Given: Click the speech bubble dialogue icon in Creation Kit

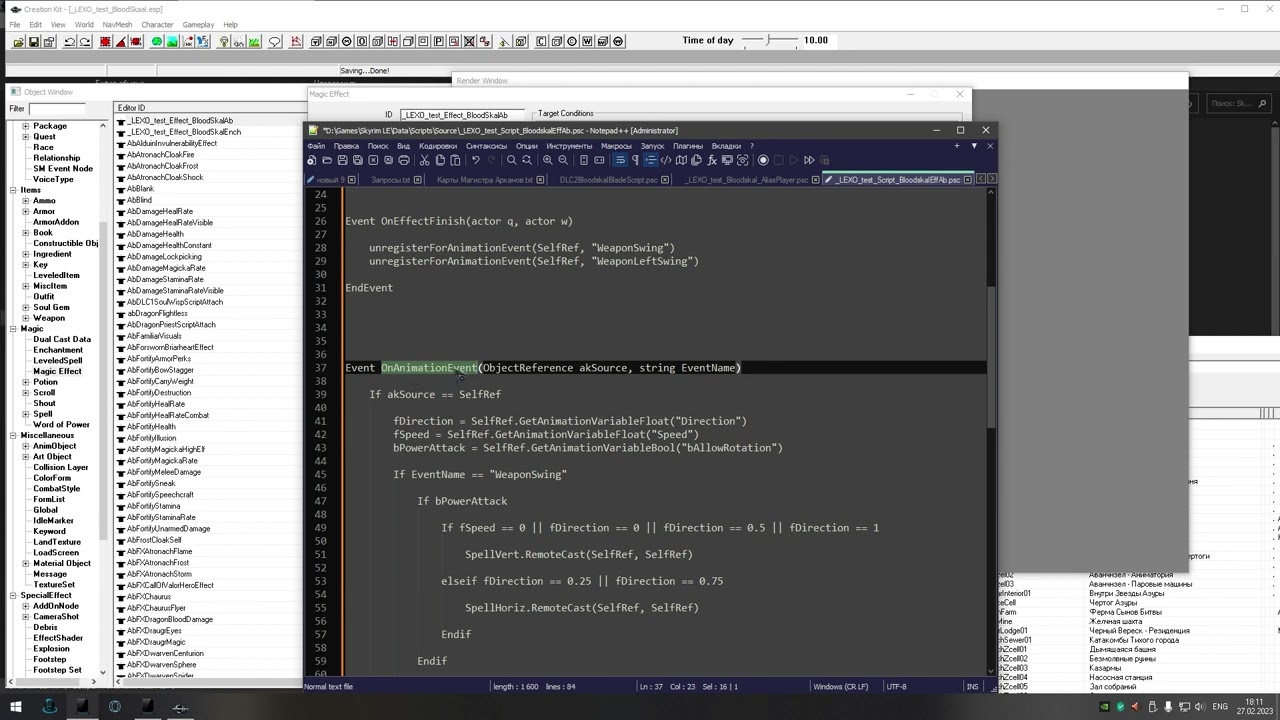Looking at the screenshot, I should tap(274, 41).
